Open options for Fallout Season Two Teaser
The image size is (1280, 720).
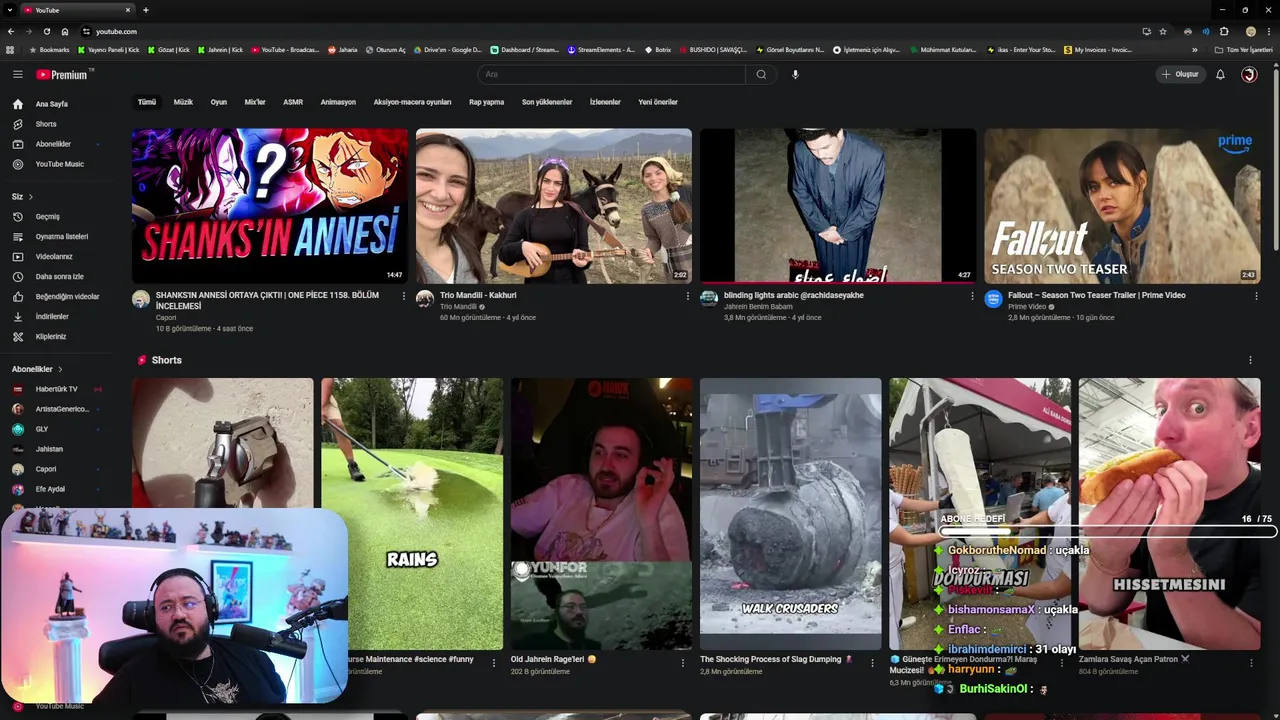1256,296
